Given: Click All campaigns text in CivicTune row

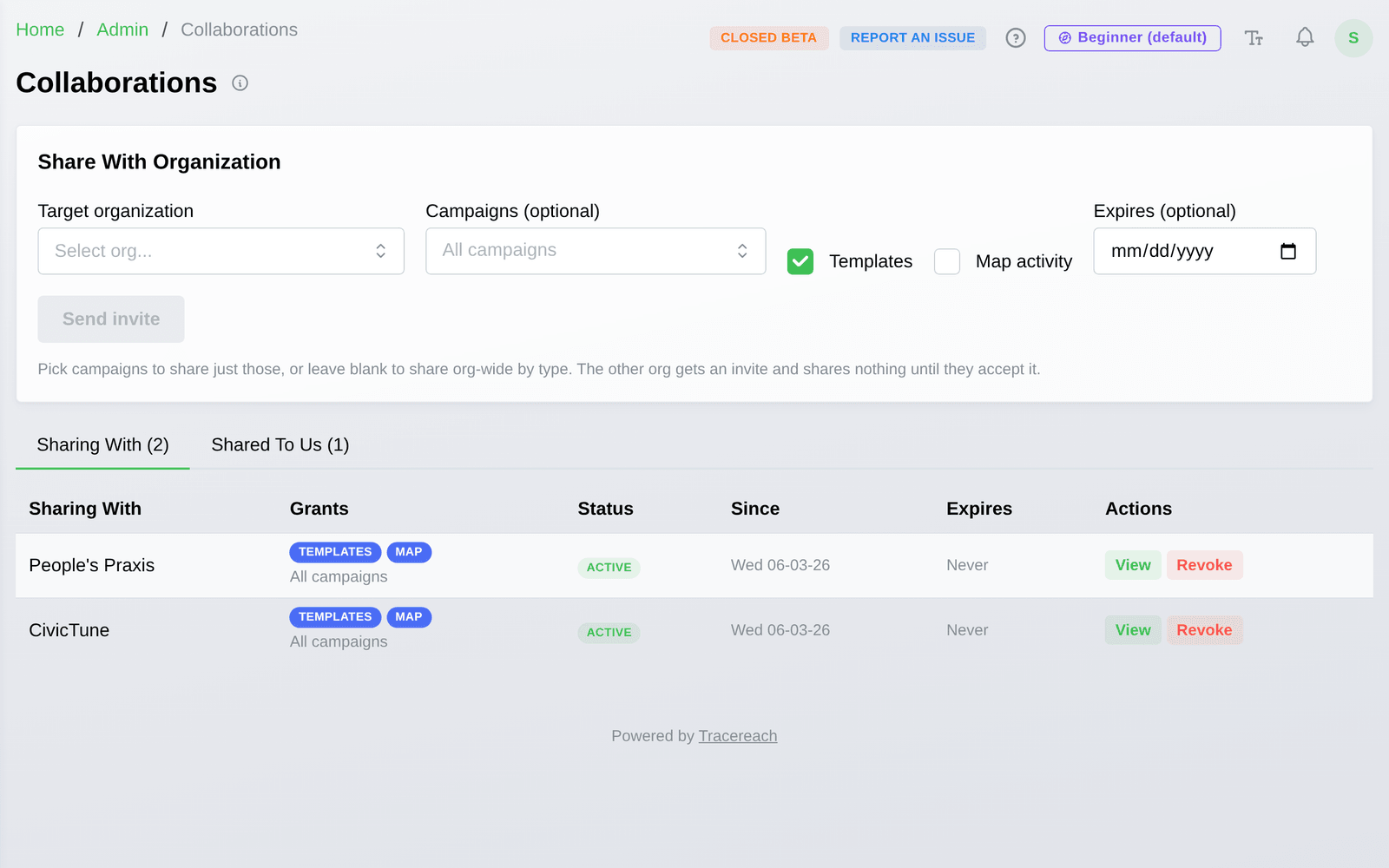Looking at the screenshot, I should point(339,641).
